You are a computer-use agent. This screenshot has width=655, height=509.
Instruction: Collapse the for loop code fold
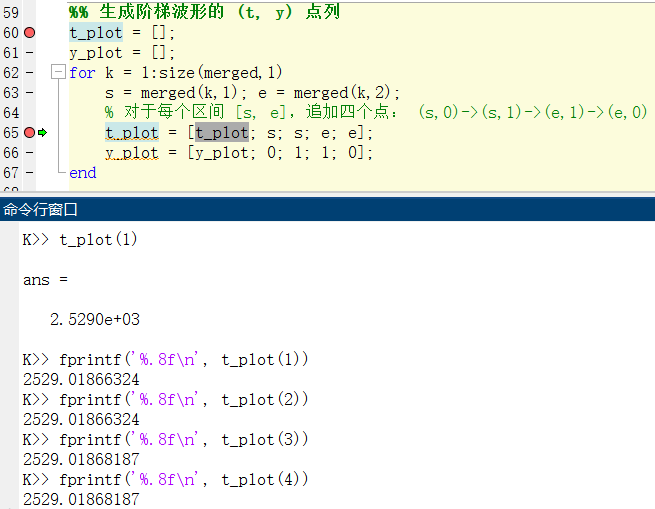coord(58,72)
